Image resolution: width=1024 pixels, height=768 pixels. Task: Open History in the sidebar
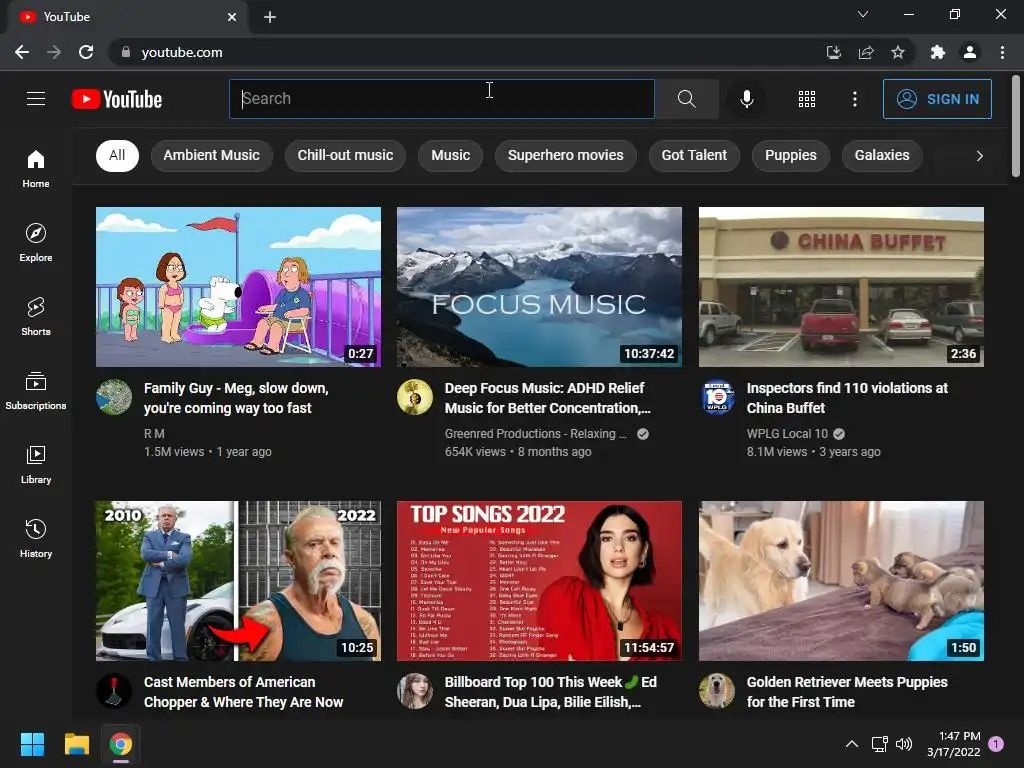click(36, 538)
